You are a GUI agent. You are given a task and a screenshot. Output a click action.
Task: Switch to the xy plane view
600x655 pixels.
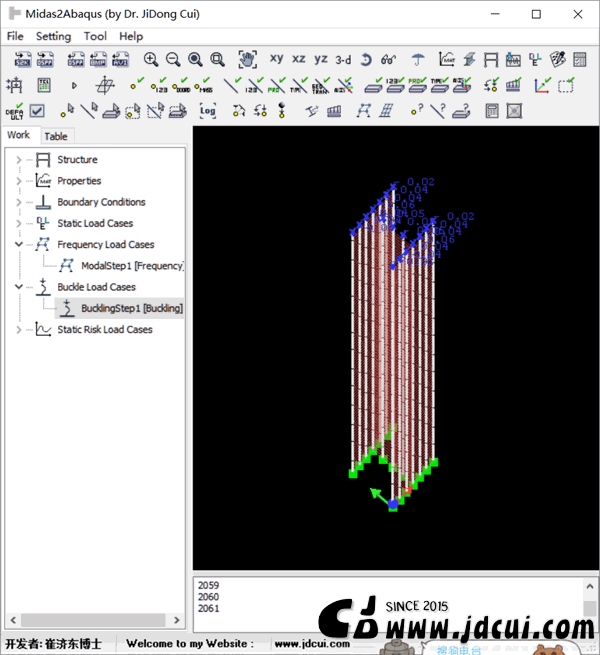point(277,58)
